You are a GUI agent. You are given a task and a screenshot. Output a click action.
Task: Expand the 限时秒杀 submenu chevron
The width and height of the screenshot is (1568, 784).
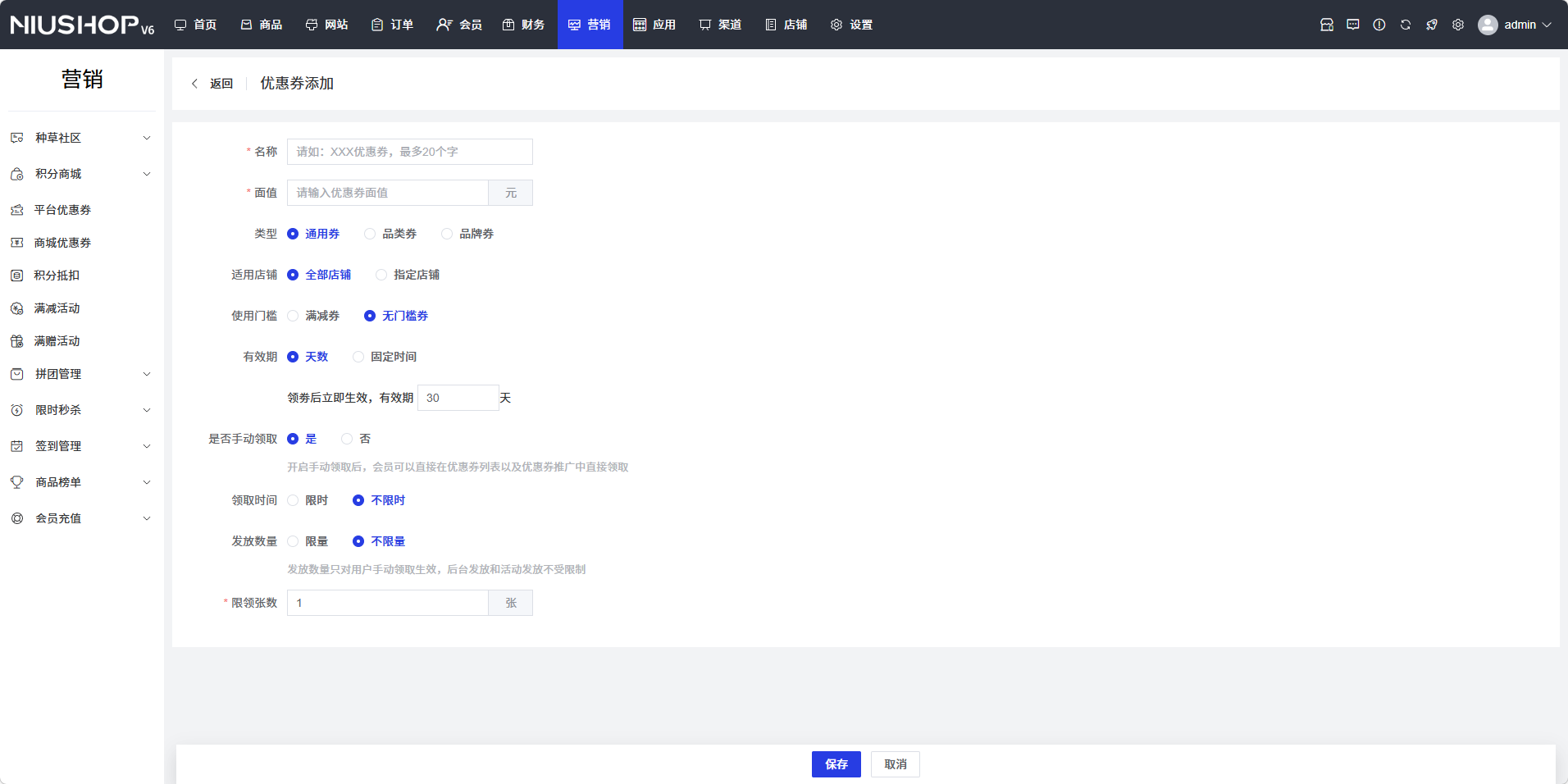click(x=147, y=410)
